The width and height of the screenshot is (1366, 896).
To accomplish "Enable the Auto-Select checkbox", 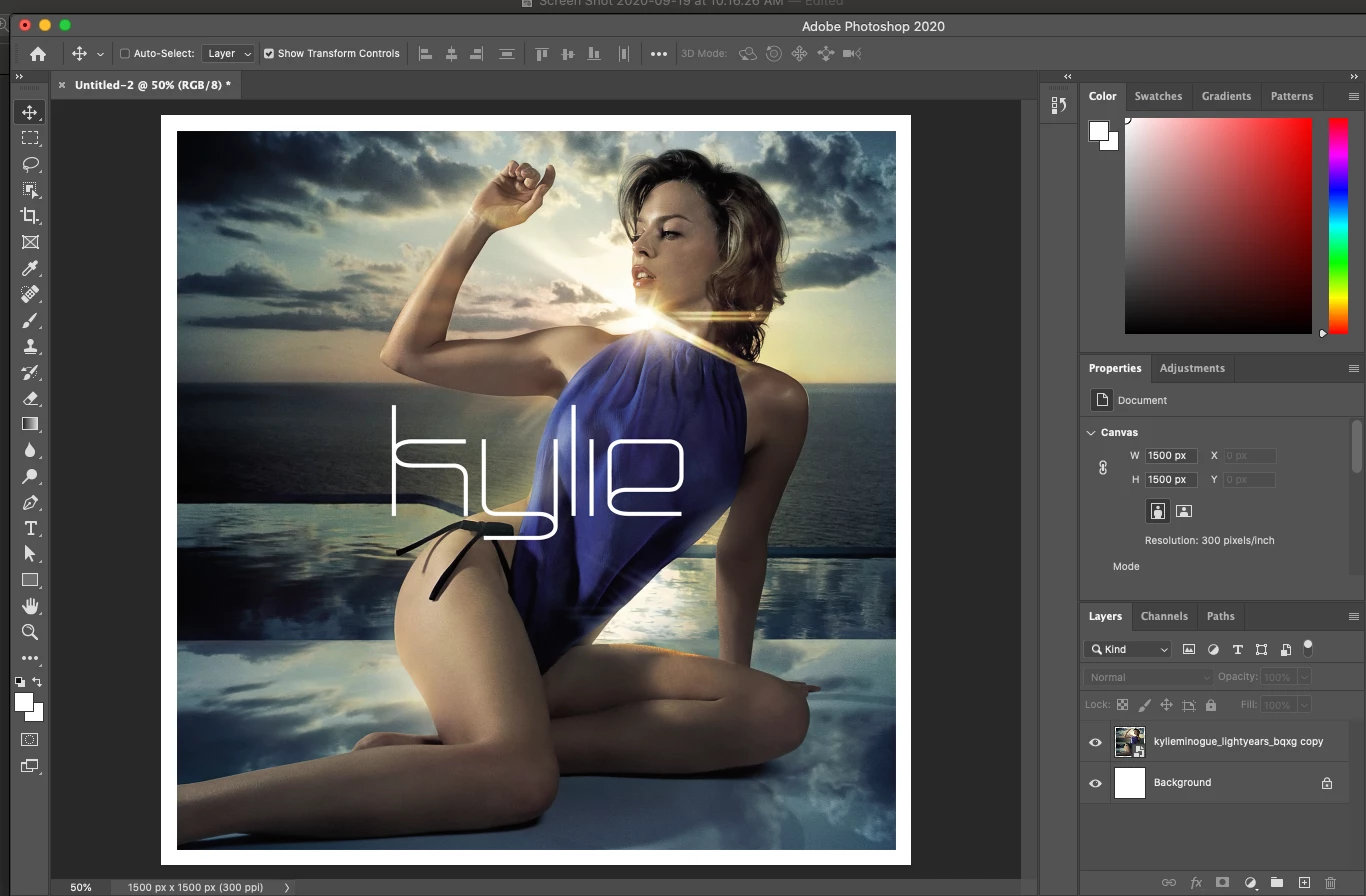I will 125,54.
